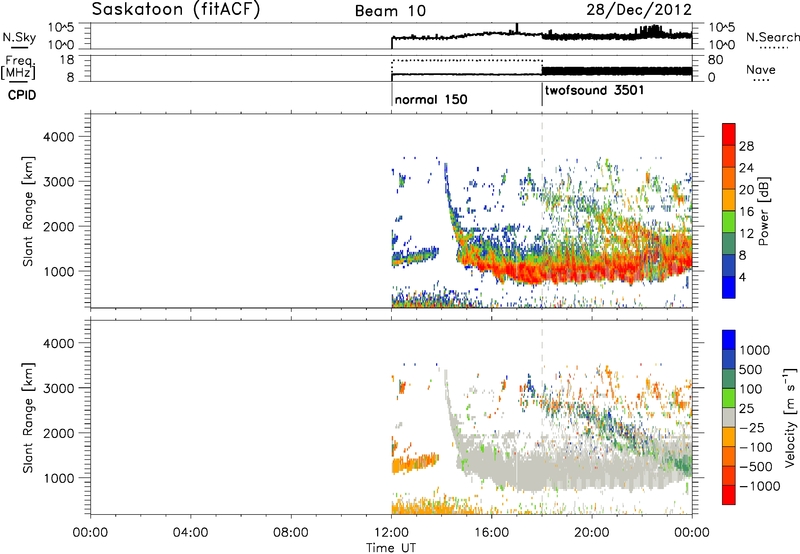800x554 pixels.
Task: Click the 'Nave' legend label
Action: coord(761,69)
